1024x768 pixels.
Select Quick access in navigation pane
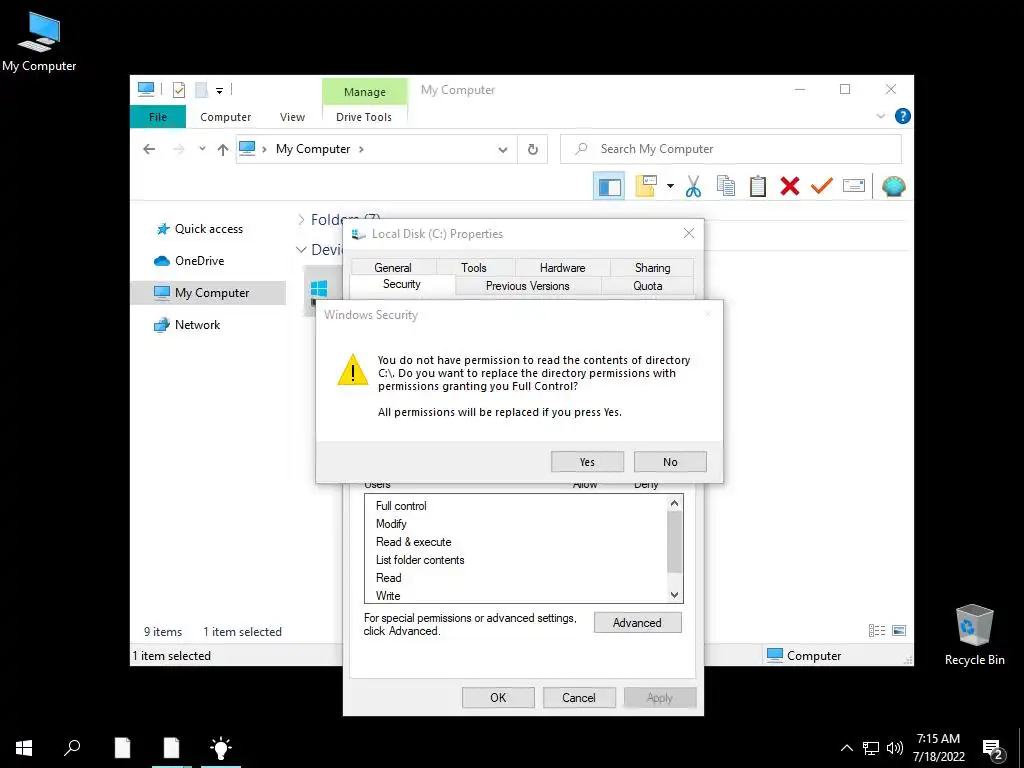click(x=208, y=229)
